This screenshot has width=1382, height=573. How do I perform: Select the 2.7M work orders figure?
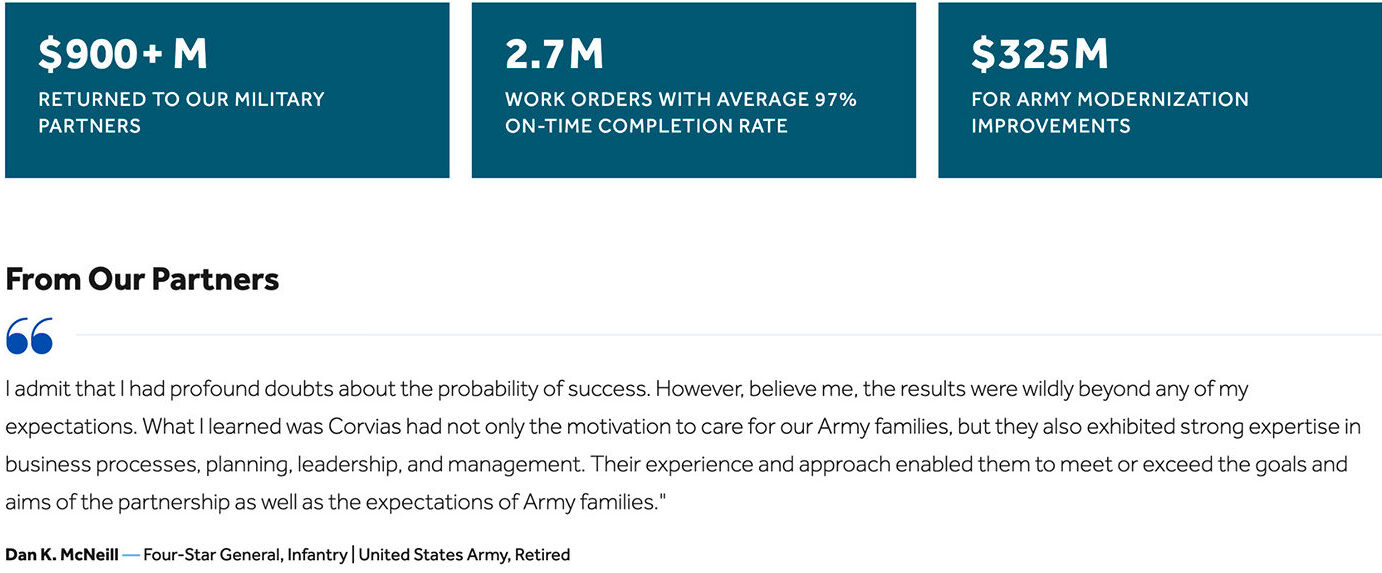pos(554,54)
